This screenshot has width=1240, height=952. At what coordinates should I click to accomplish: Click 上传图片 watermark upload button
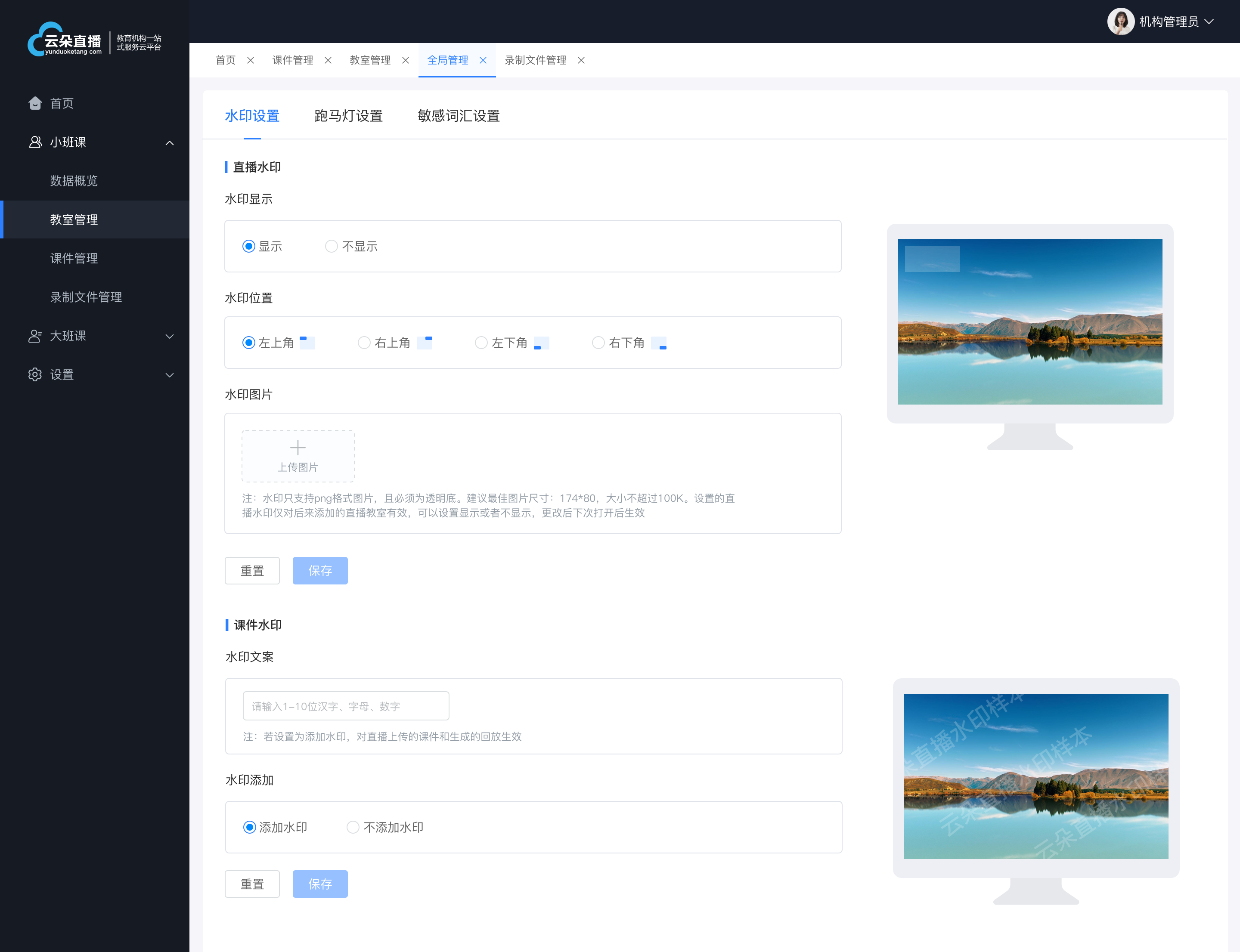299,454
